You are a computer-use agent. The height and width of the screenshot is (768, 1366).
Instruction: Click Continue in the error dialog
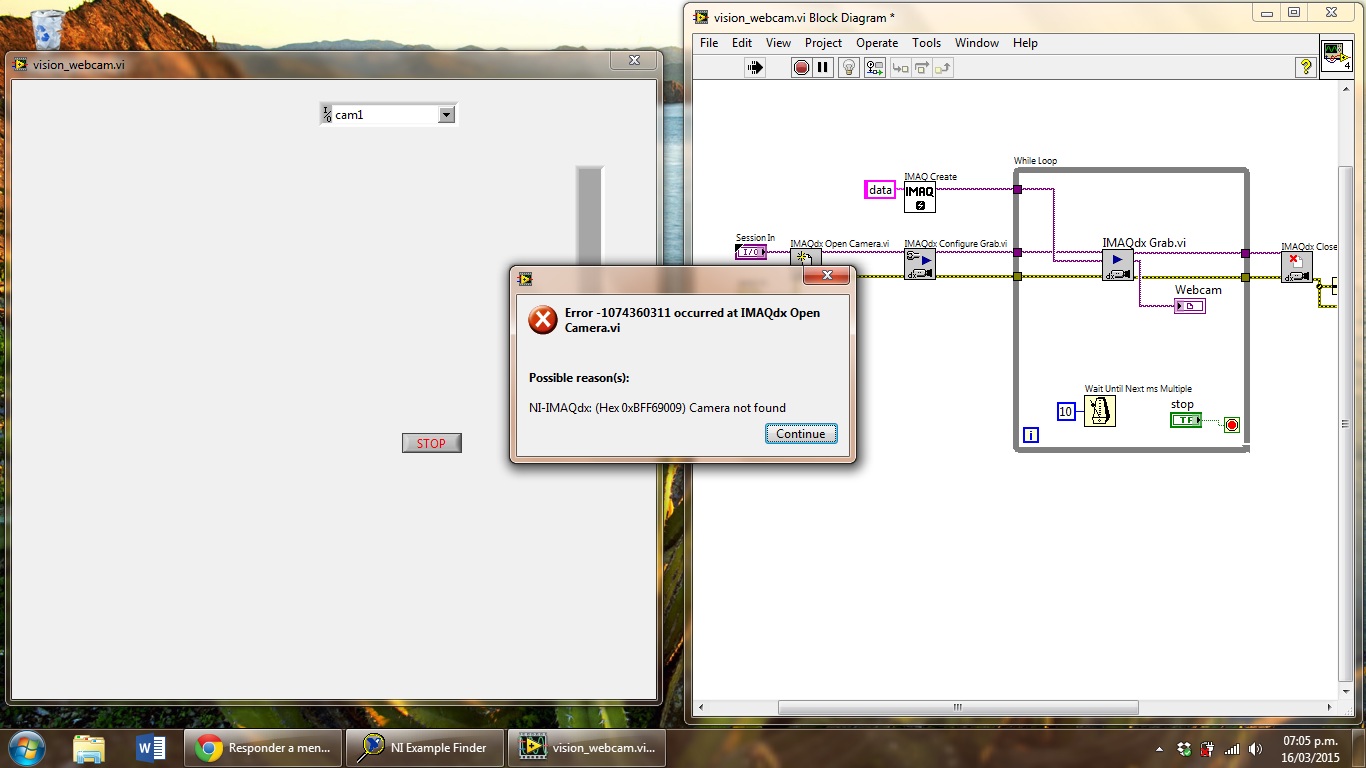[801, 433]
